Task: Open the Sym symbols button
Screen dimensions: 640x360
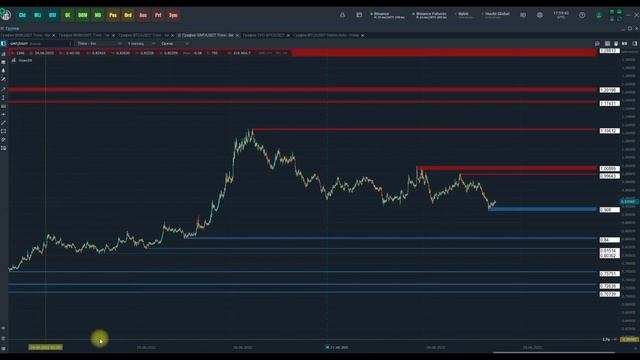Action: (x=173, y=15)
